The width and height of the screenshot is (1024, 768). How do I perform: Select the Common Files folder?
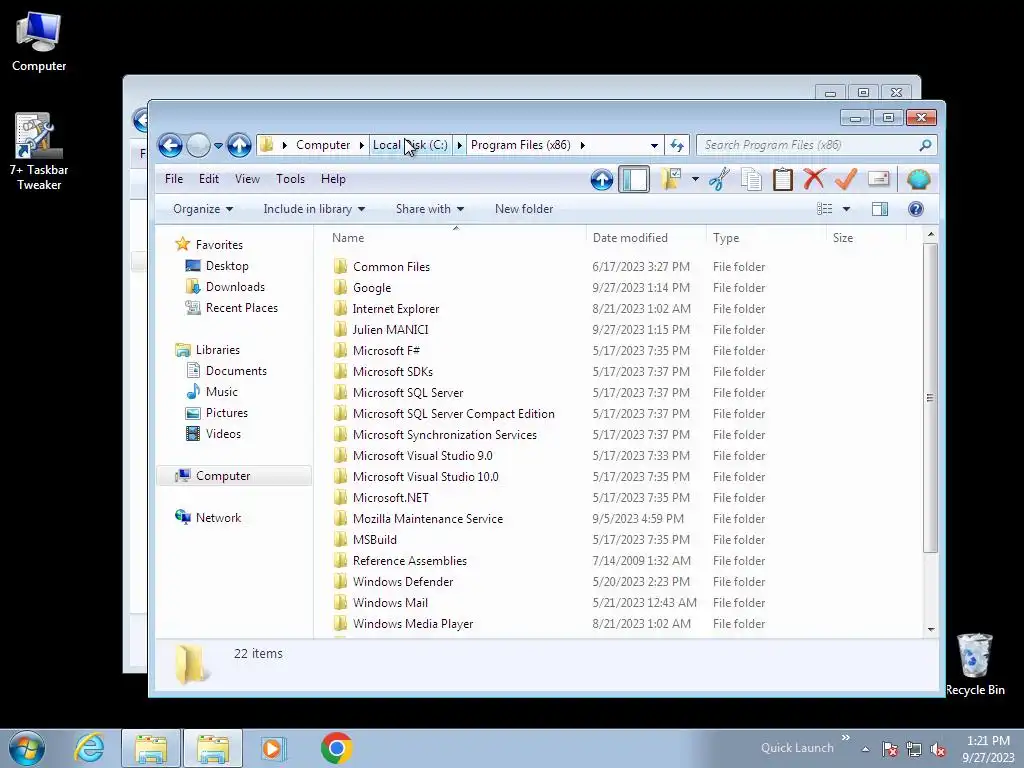point(391,266)
